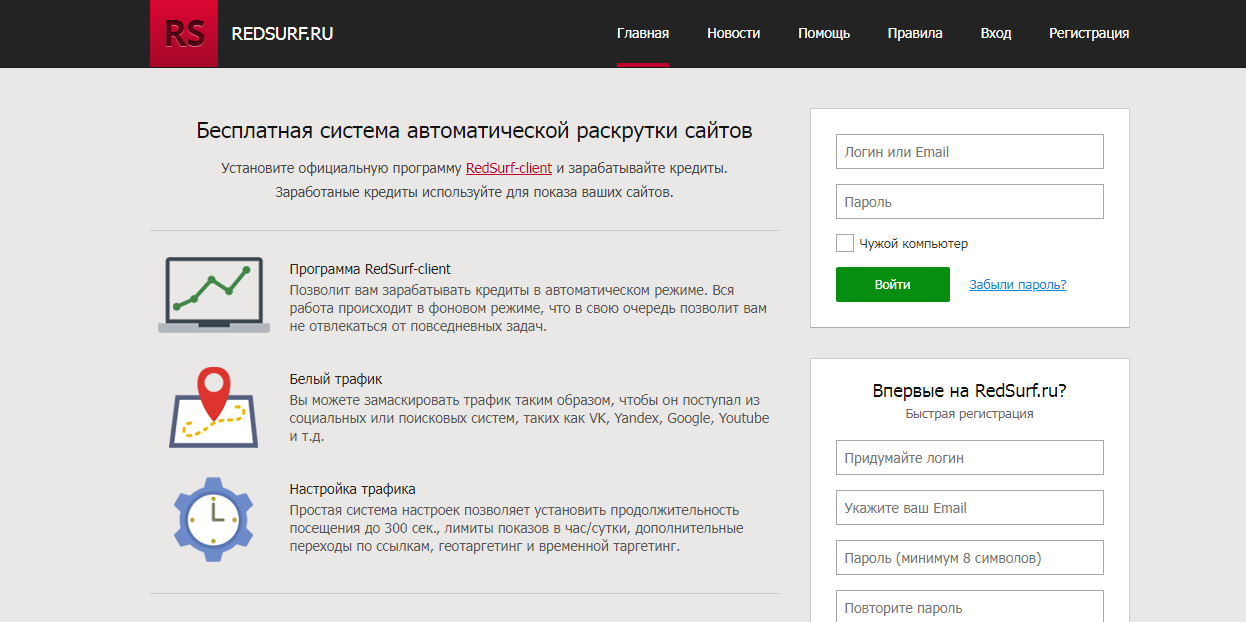The width and height of the screenshot is (1246, 622).
Task: Click the laptop chart icon for RedSurf-client
Action: click(x=214, y=295)
